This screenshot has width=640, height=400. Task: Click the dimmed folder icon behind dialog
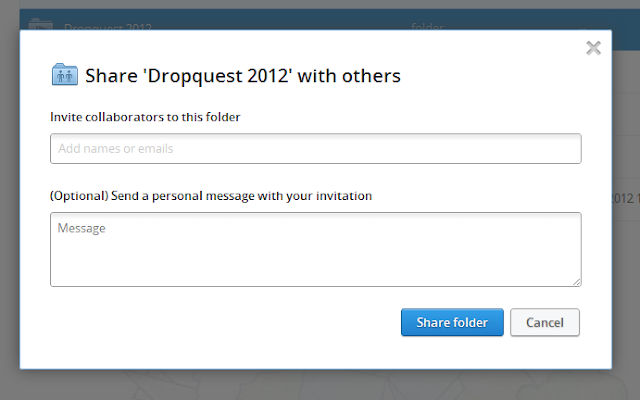pyautogui.click(x=40, y=24)
